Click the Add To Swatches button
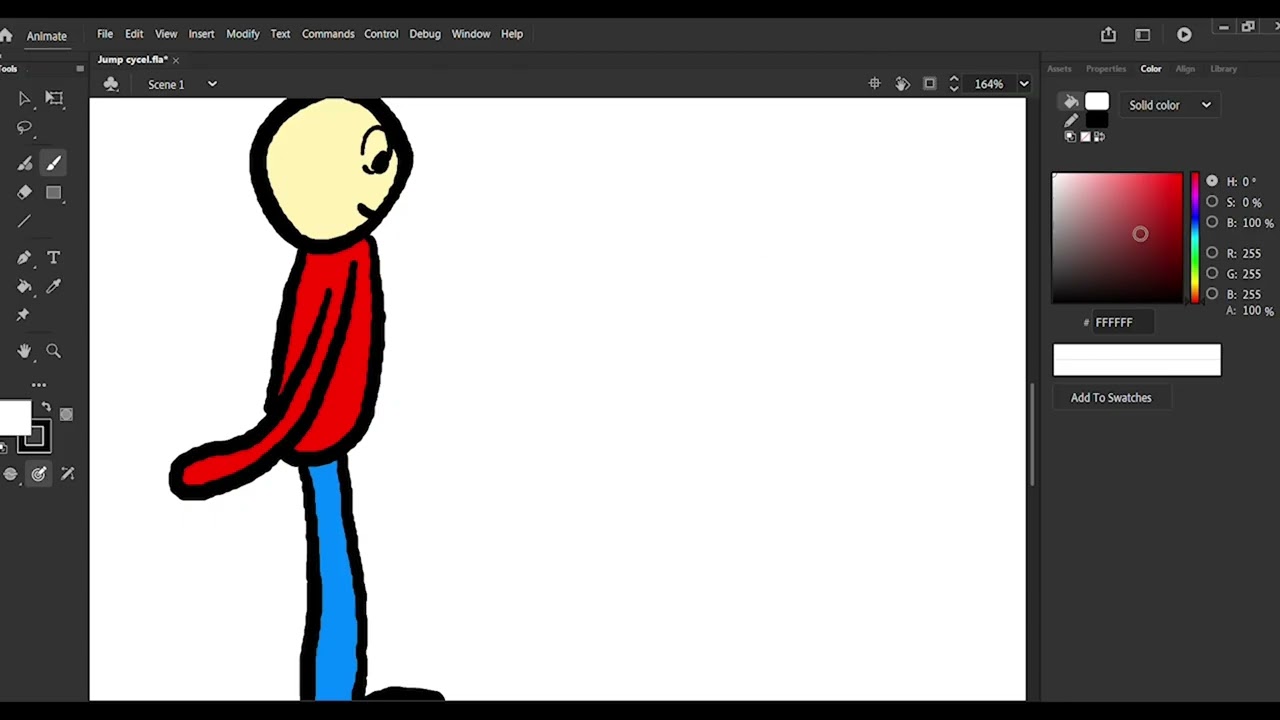The height and width of the screenshot is (720, 1280). coord(1111,398)
